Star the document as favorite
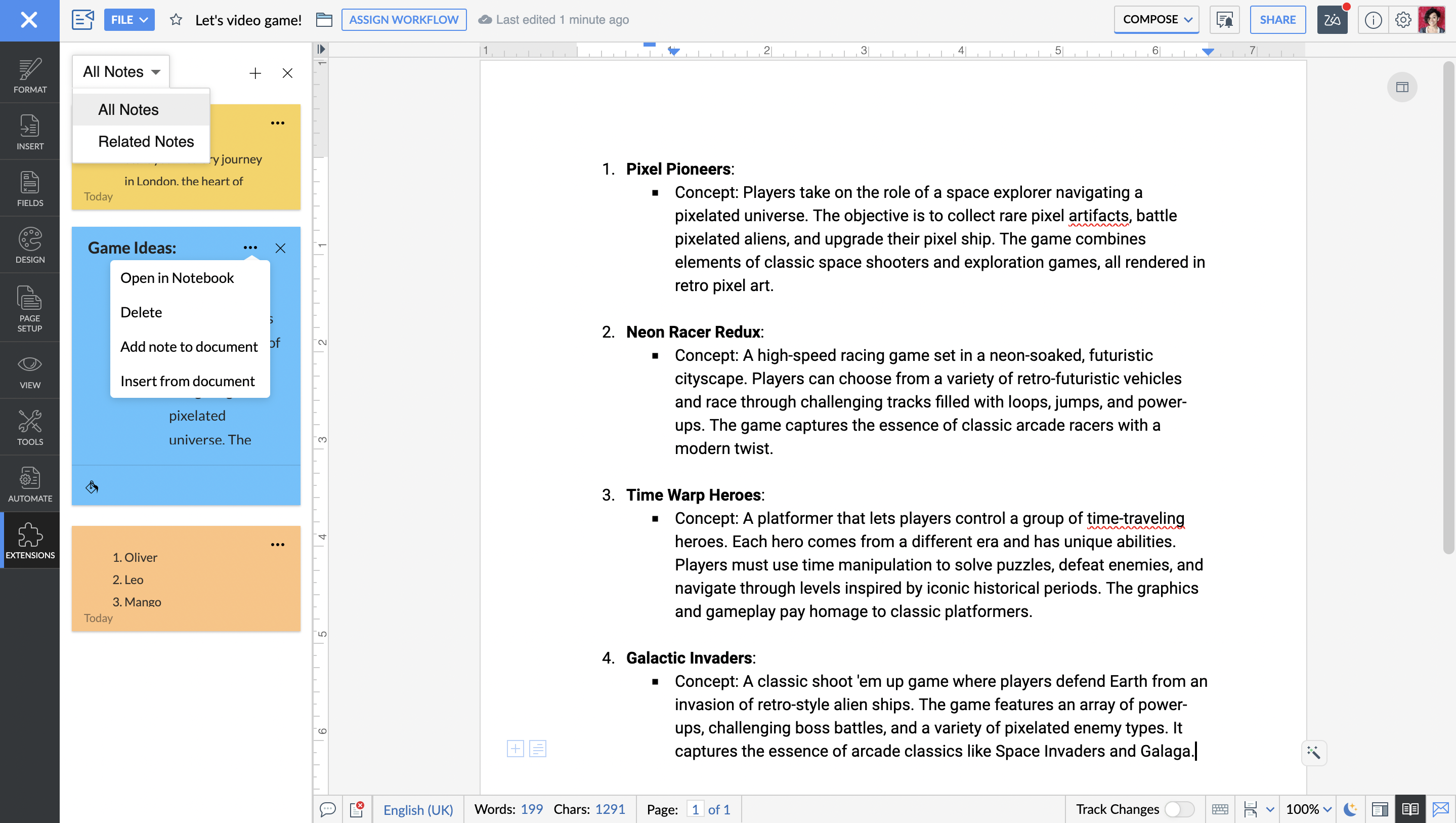 point(176,20)
